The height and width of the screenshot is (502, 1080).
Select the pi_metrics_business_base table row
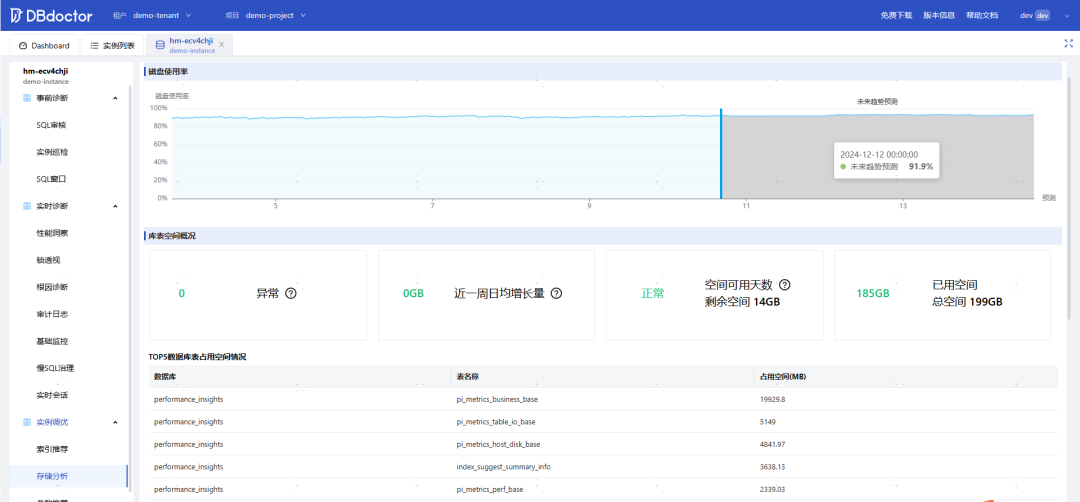(x=603, y=399)
